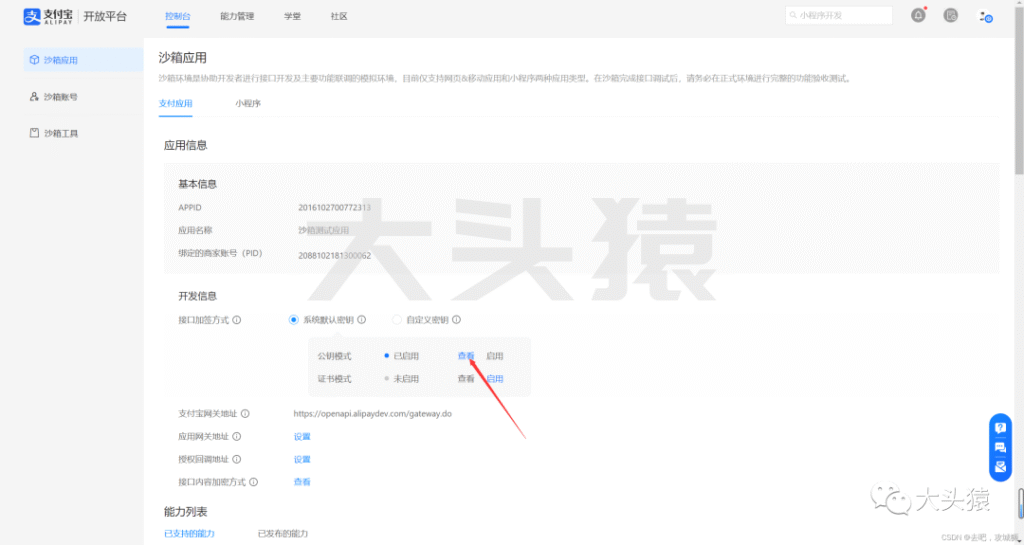This screenshot has width=1024, height=545.
Task: Click the Alipay 支付宝 logo
Action: (x=48, y=16)
